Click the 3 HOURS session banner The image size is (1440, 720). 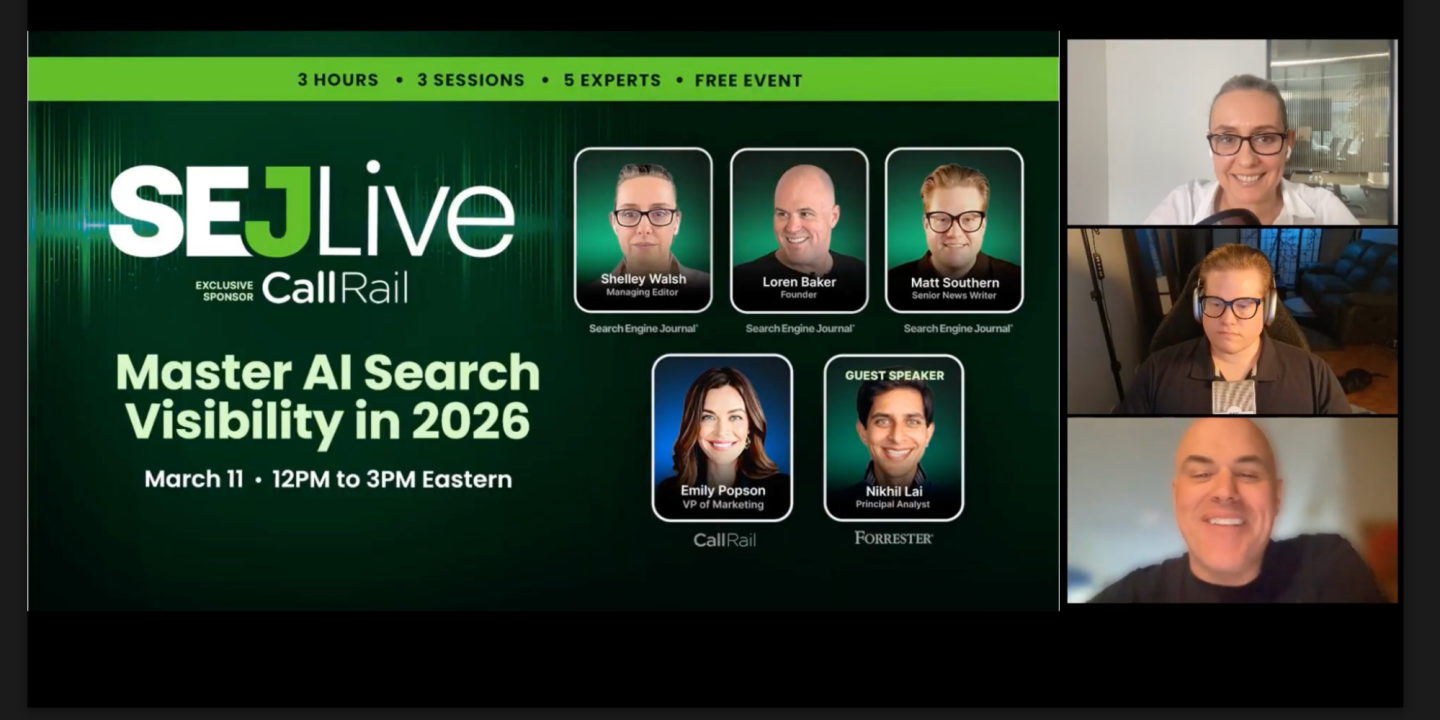338,80
